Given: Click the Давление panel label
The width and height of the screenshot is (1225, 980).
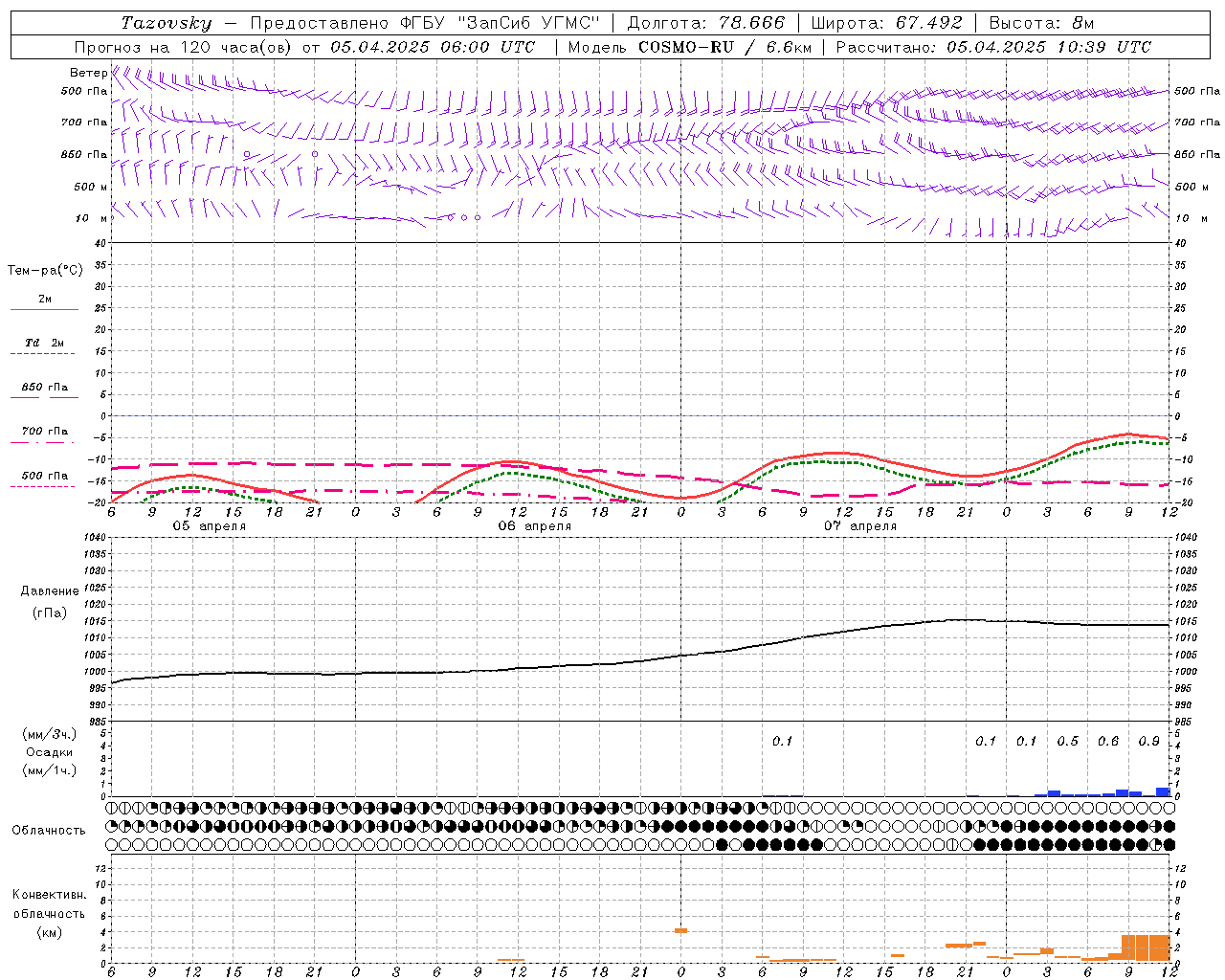Looking at the screenshot, I should pos(50,591).
